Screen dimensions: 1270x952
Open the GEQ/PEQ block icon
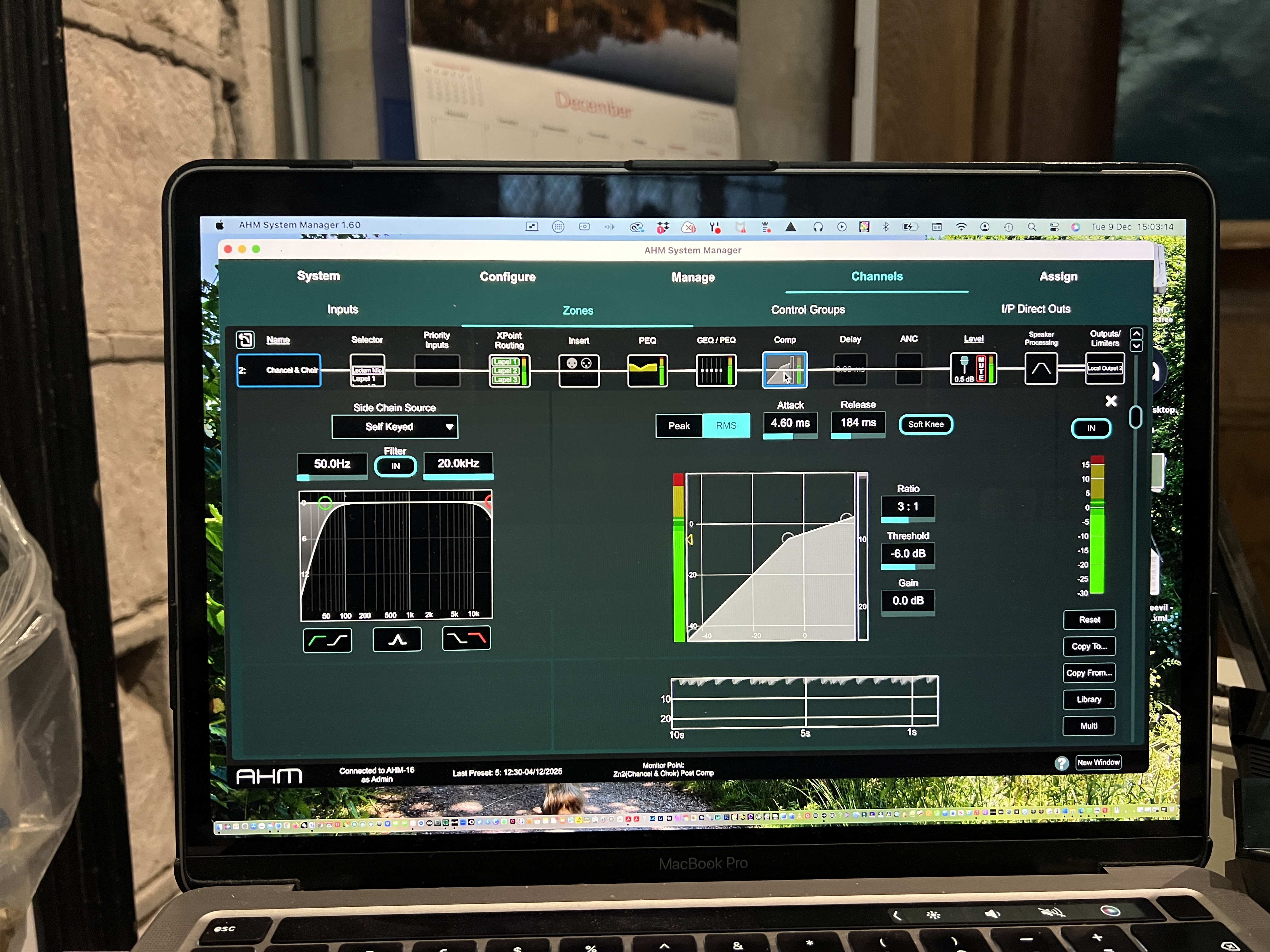(x=716, y=371)
